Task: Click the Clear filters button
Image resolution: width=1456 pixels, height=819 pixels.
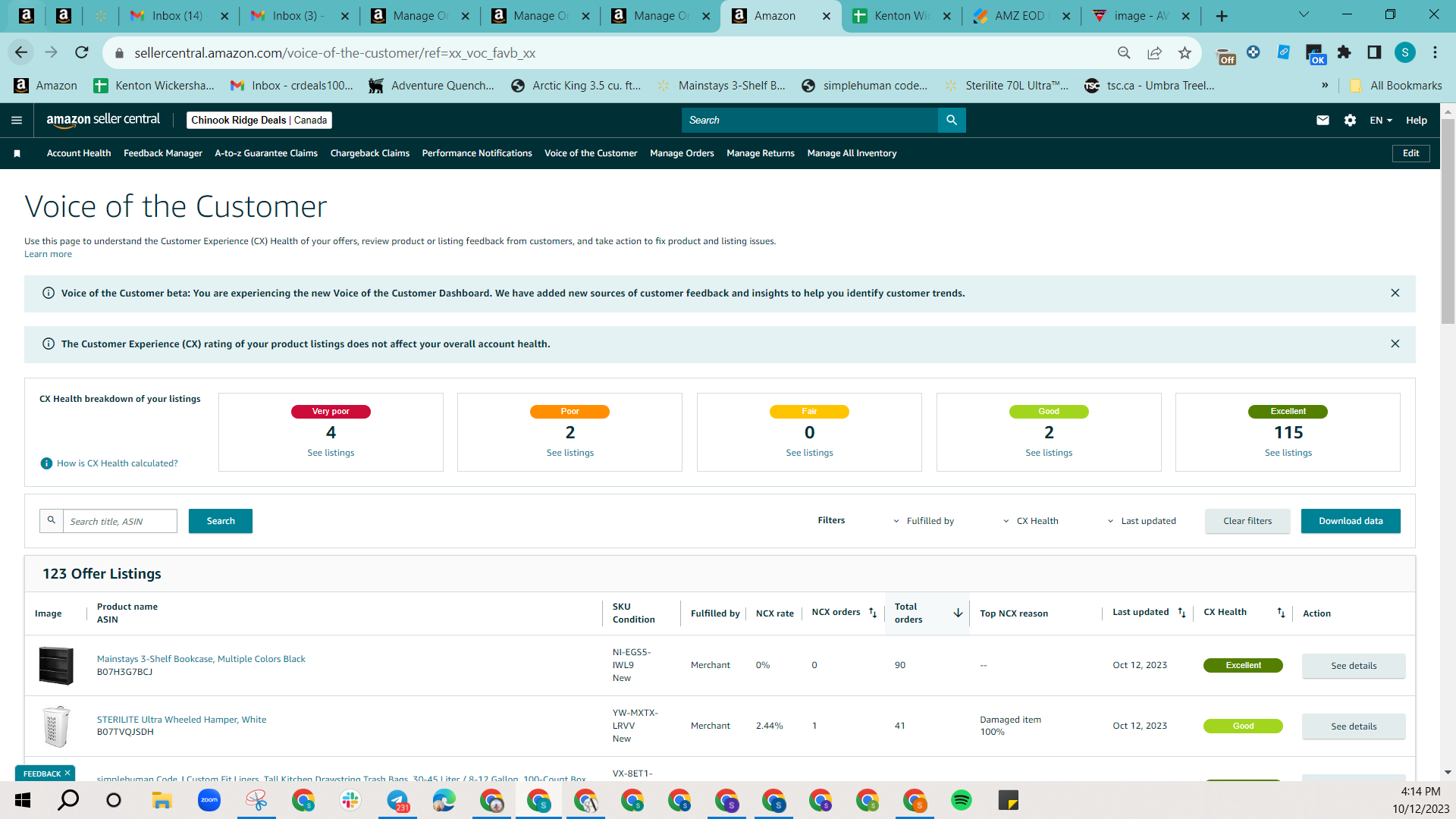Action: [1247, 521]
